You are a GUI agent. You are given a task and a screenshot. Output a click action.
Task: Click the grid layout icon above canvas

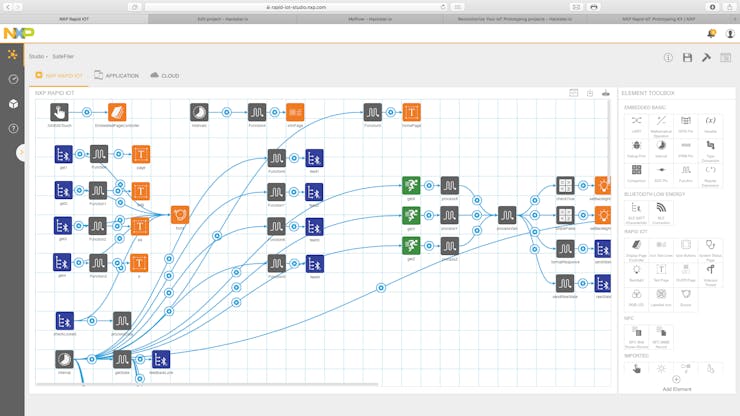[x=573, y=93]
